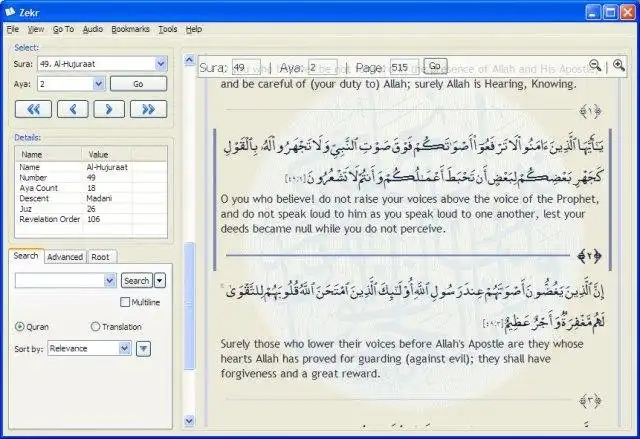The width and height of the screenshot is (640, 439).
Task: Click Go button in Select panel
Action: [138, 84]
